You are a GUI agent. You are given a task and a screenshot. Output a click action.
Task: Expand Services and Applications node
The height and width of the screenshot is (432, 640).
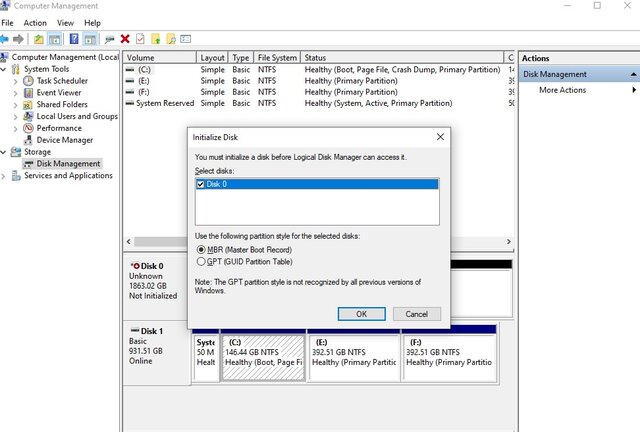[4, 176]
